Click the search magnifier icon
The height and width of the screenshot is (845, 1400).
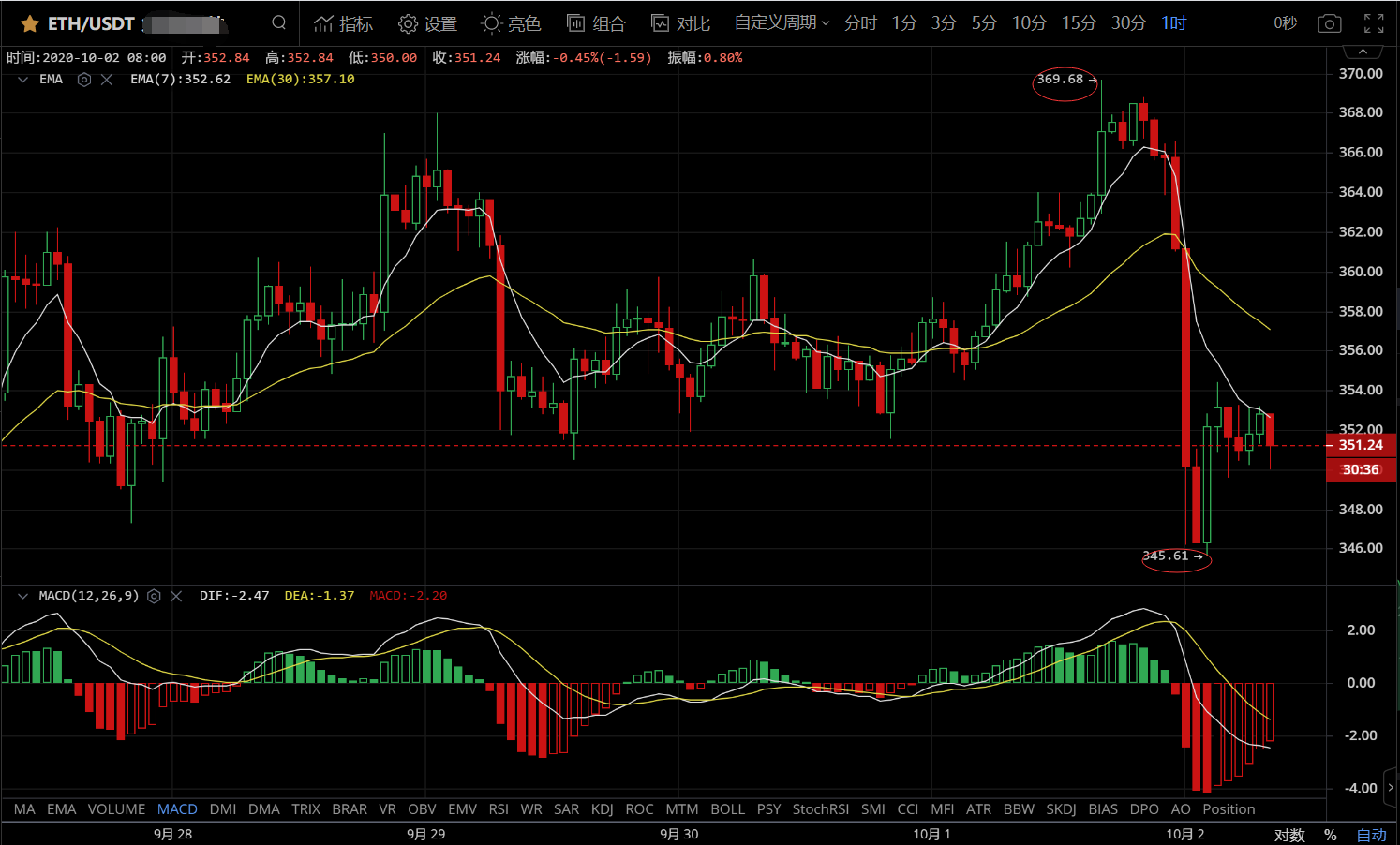[x=278, y=22]
